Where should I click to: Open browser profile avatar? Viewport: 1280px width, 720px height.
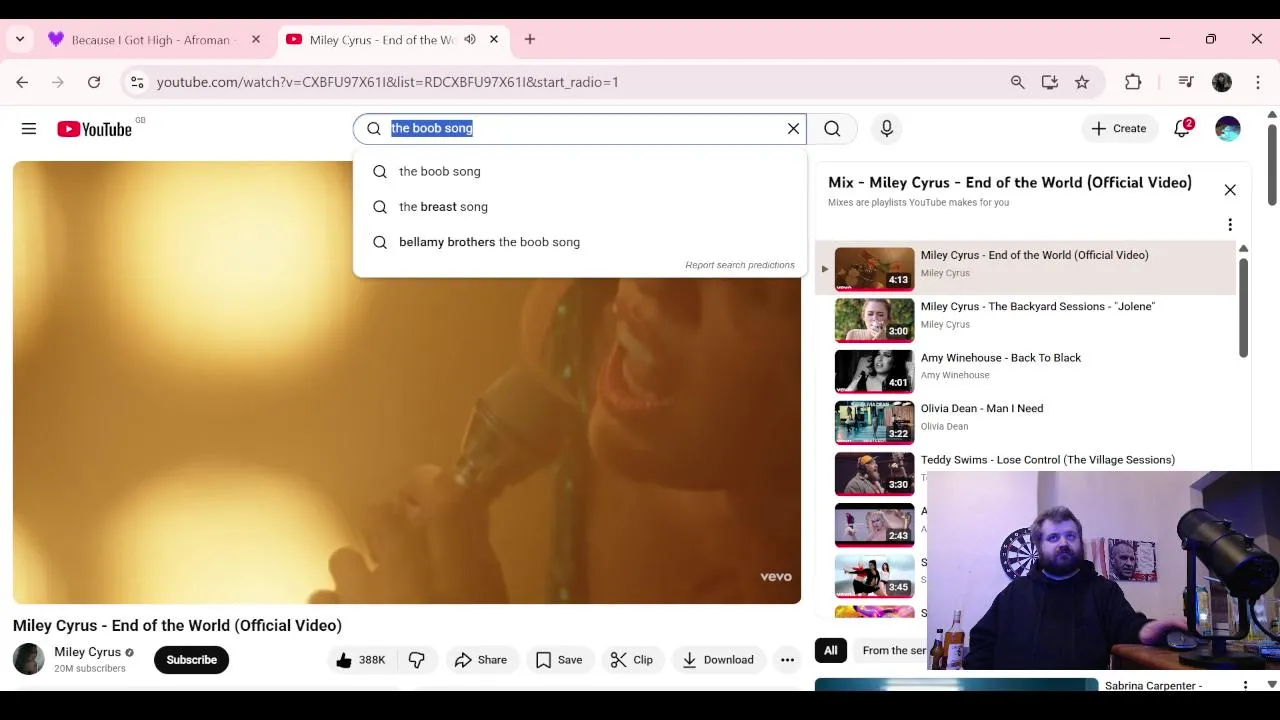1222,82
